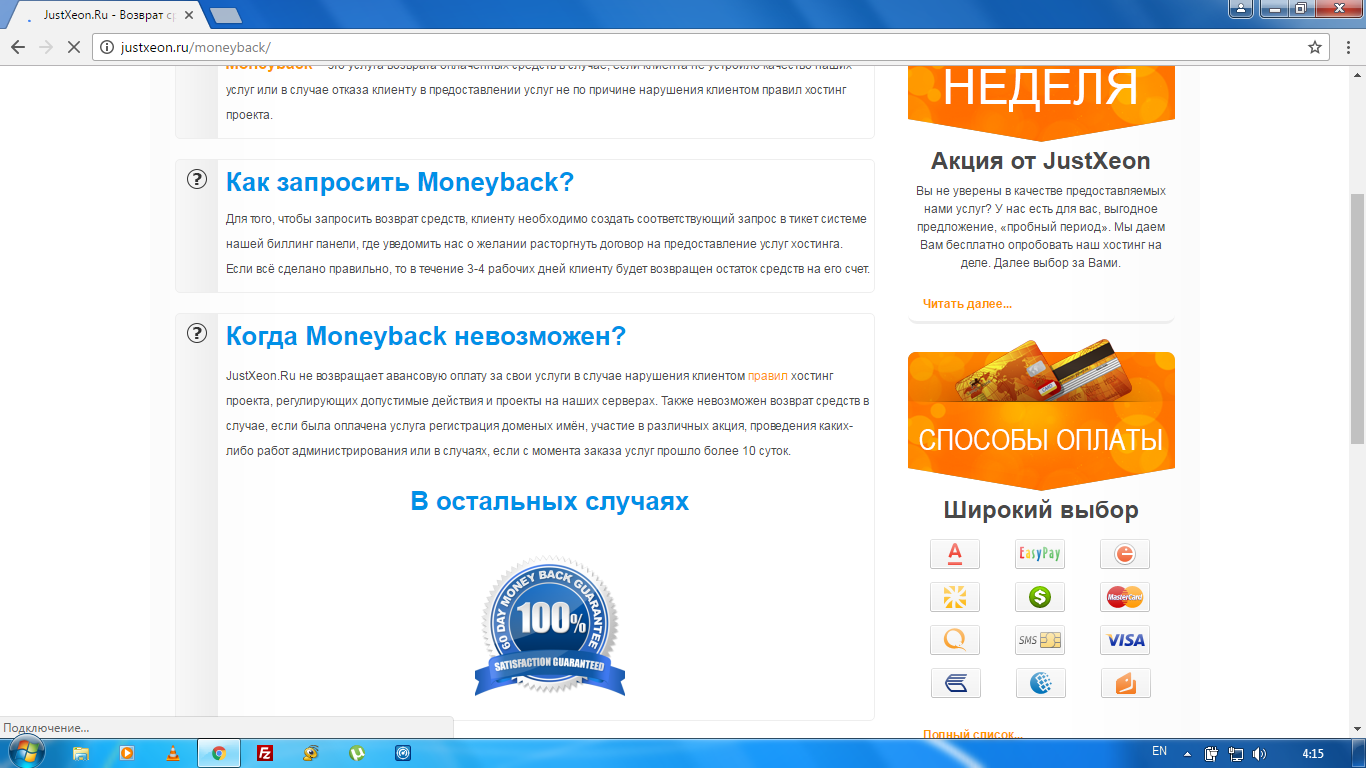Click the 'Акция от JustXeon' heading
The width and height of the screenshot is (1366, 768).
1041,161
